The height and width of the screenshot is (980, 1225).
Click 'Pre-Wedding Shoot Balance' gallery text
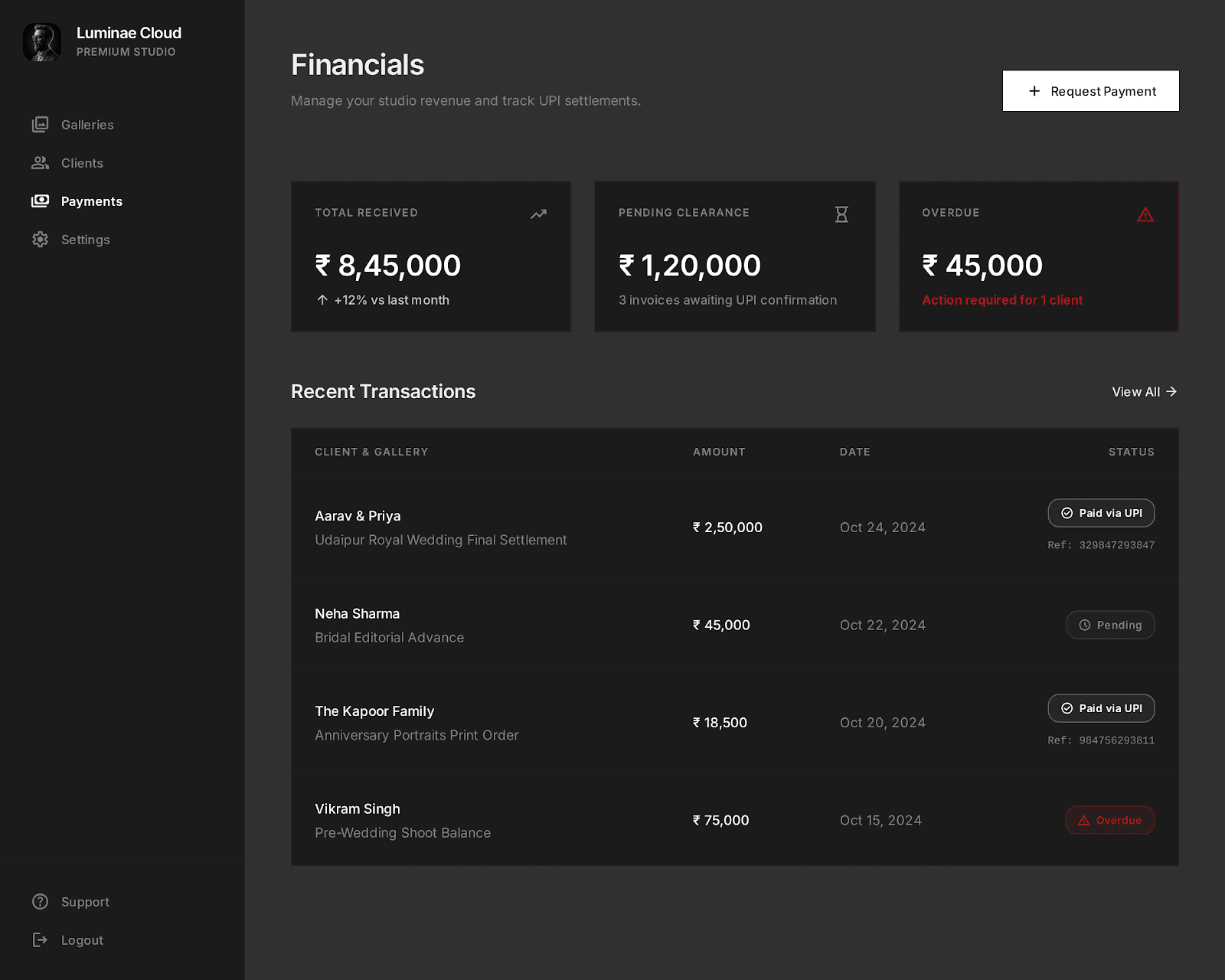(403, 833)
